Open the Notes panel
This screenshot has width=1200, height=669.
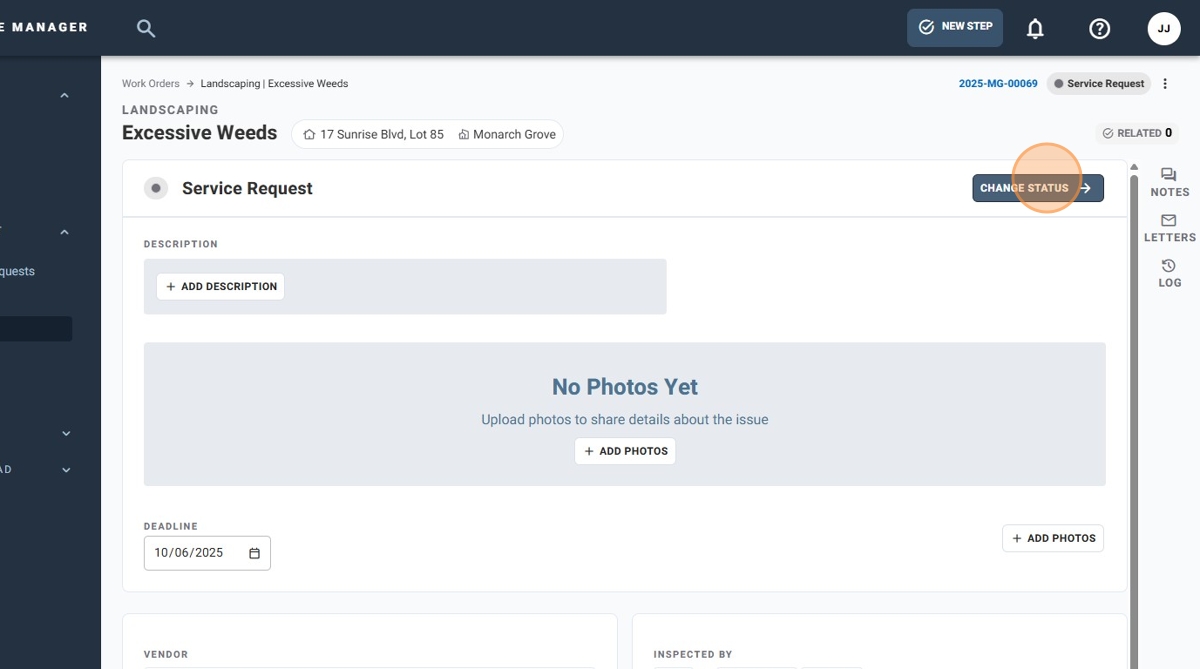pyautogui.click(x=1169, y=182)
